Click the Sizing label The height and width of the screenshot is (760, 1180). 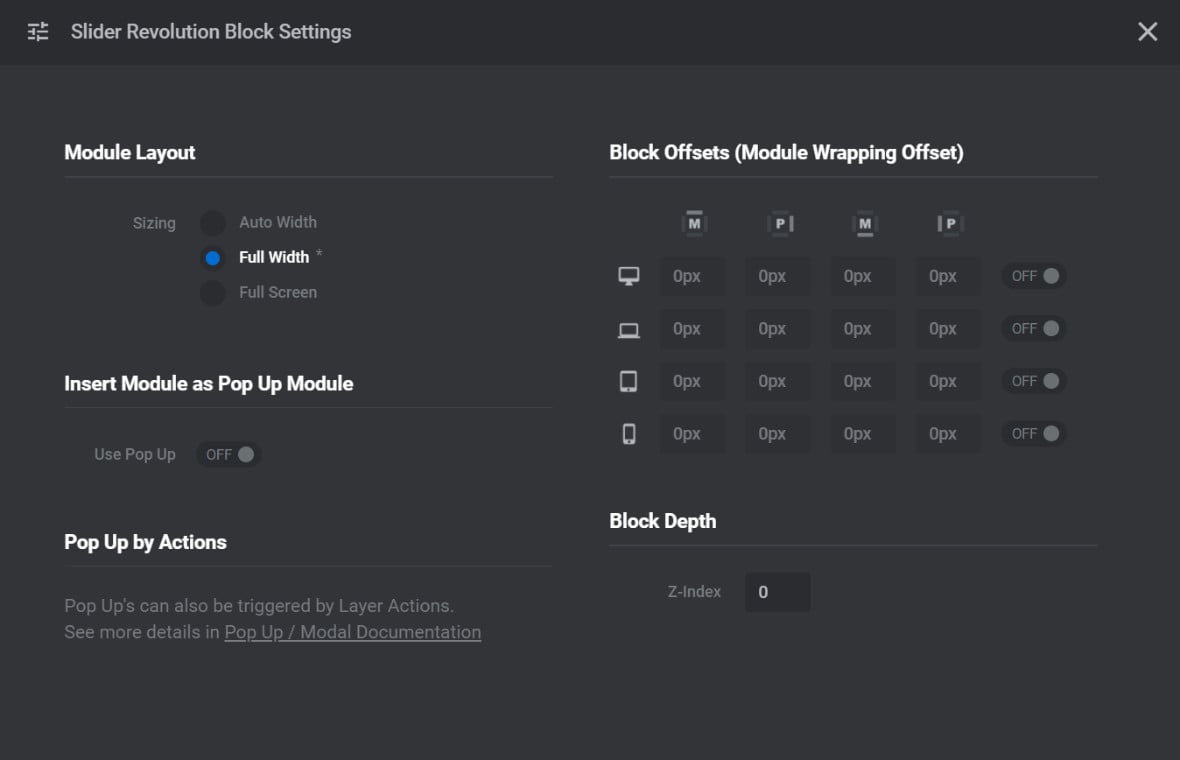coord(154,223)
